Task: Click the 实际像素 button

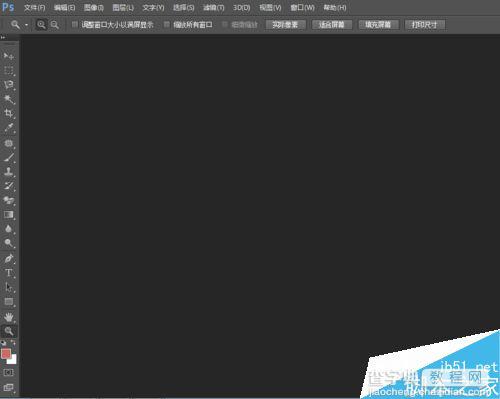Action: click(285, 25)
